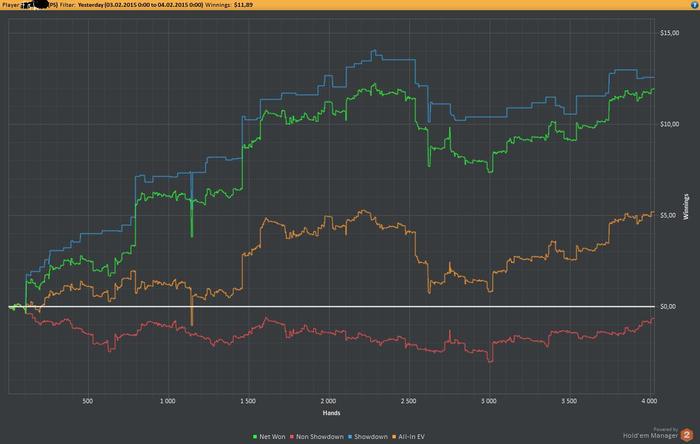Toggle the Showdown series in the legend
This screenshot has height=444, width=700.
pyautogui.click(x=368, y=436)
